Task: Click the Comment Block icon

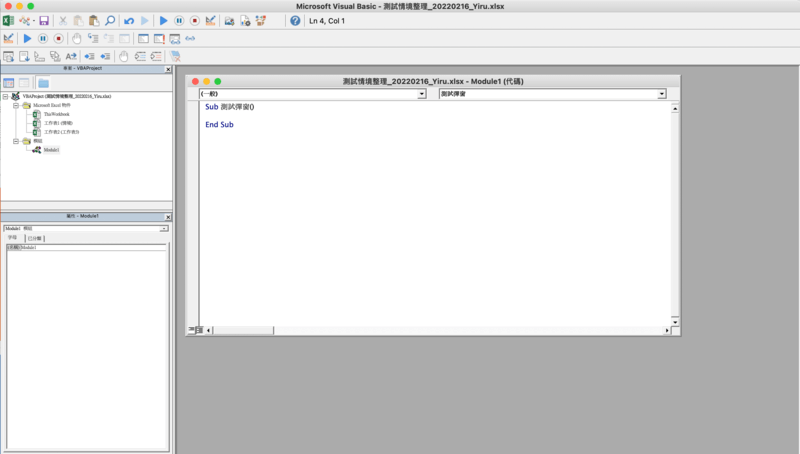Action: (x=140, y=56)
